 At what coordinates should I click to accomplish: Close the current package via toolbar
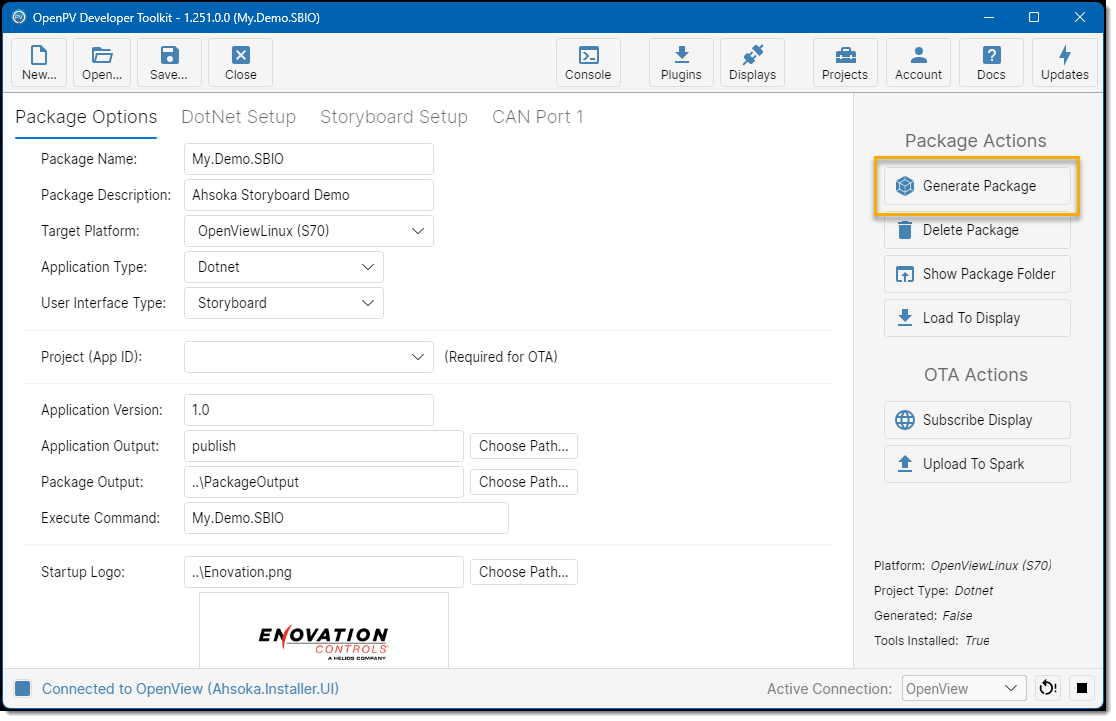241,63
